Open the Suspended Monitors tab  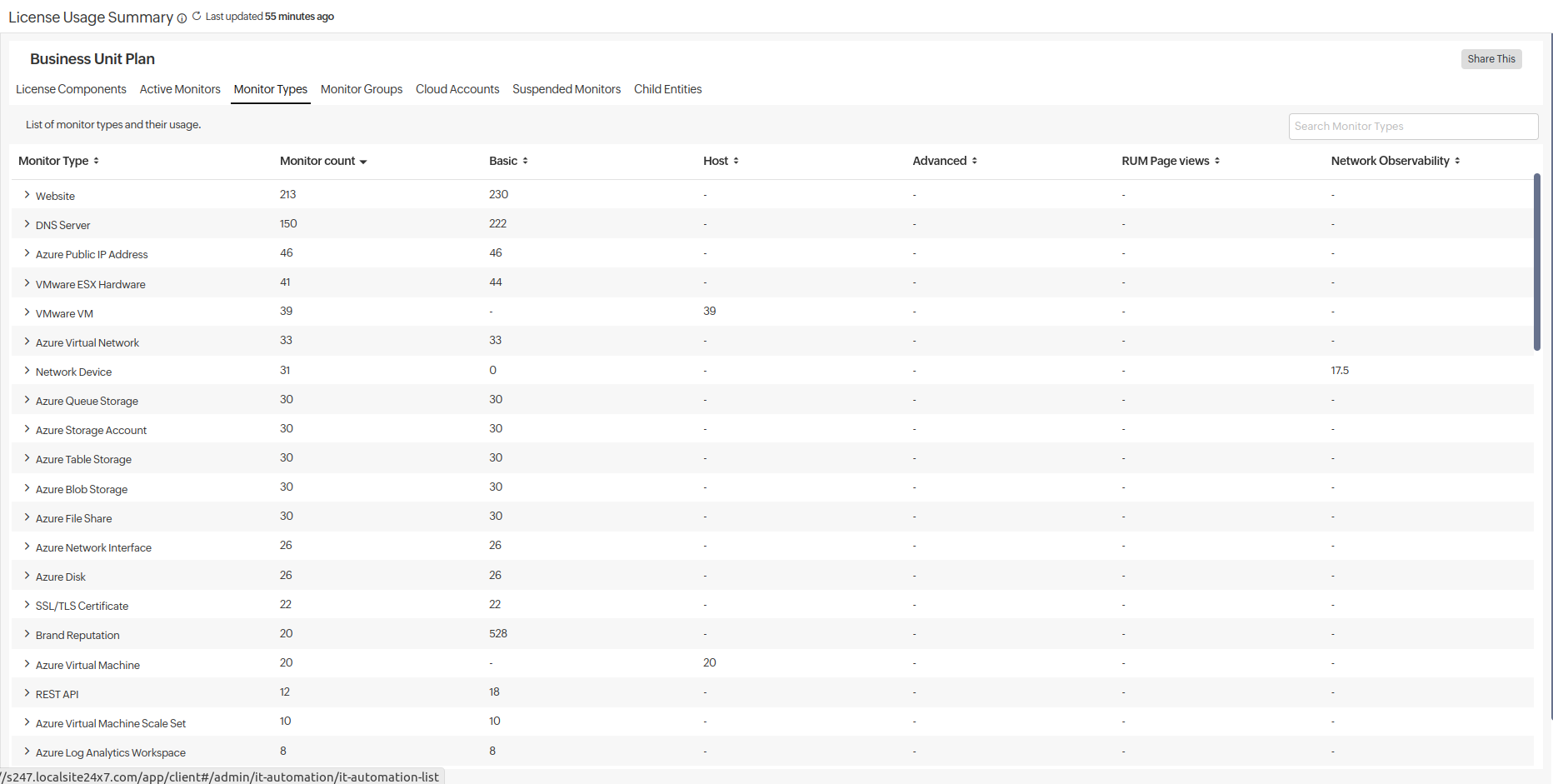coord(566,89)
